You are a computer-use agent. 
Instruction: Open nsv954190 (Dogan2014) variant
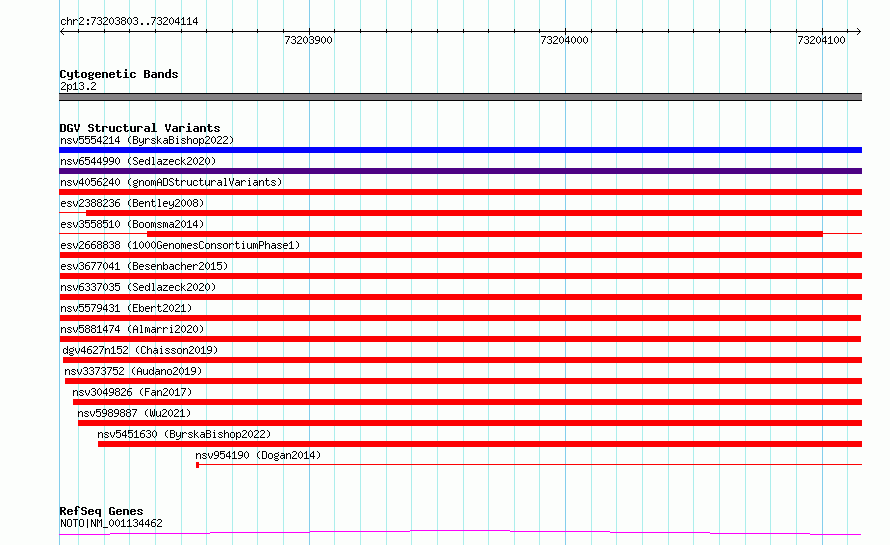(x=258, y=455)
